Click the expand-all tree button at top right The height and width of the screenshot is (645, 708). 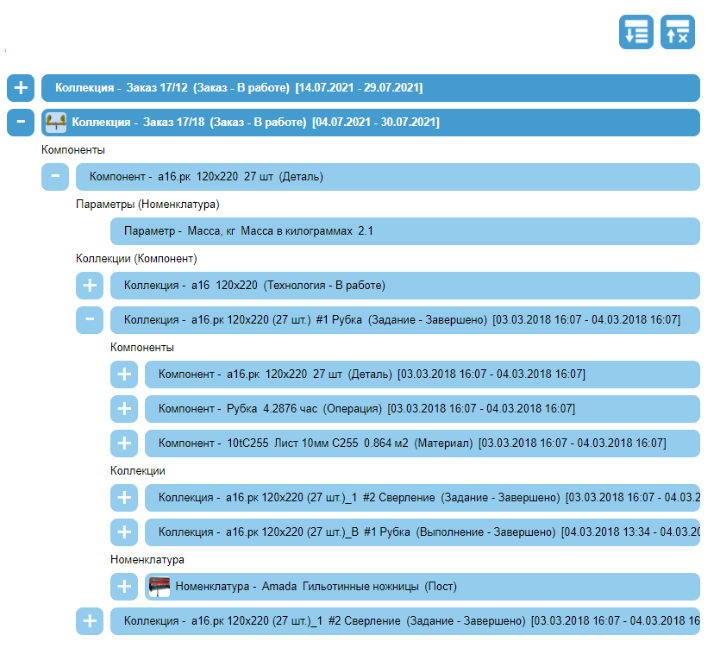(636, 31)
